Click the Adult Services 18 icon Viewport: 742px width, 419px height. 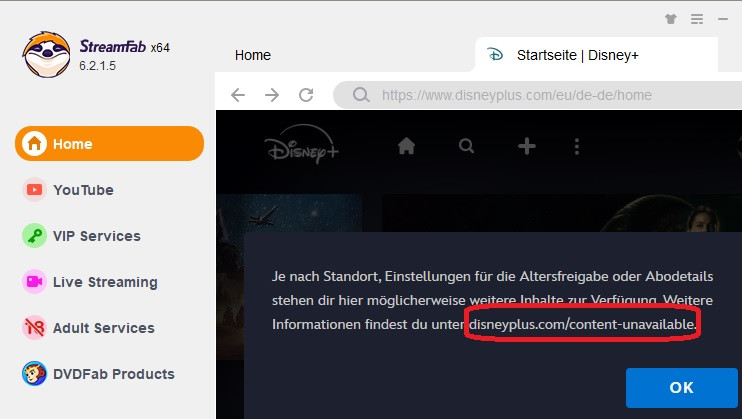tap(34, 328)
